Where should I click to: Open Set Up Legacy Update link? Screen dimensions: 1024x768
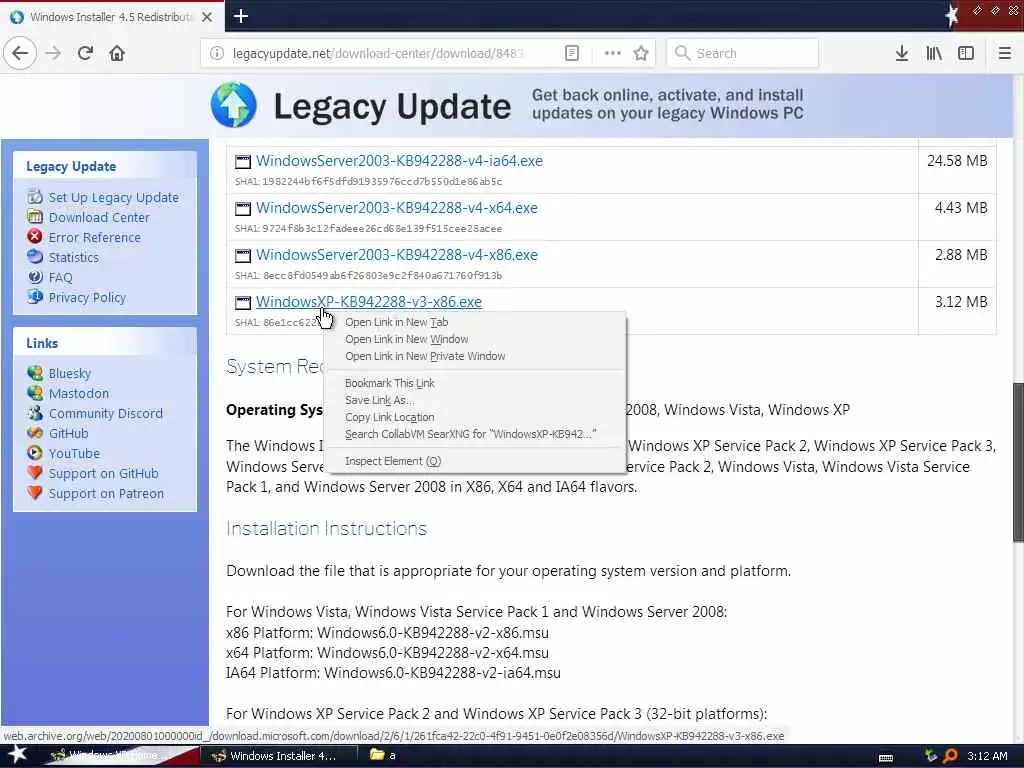pos(114,197)
